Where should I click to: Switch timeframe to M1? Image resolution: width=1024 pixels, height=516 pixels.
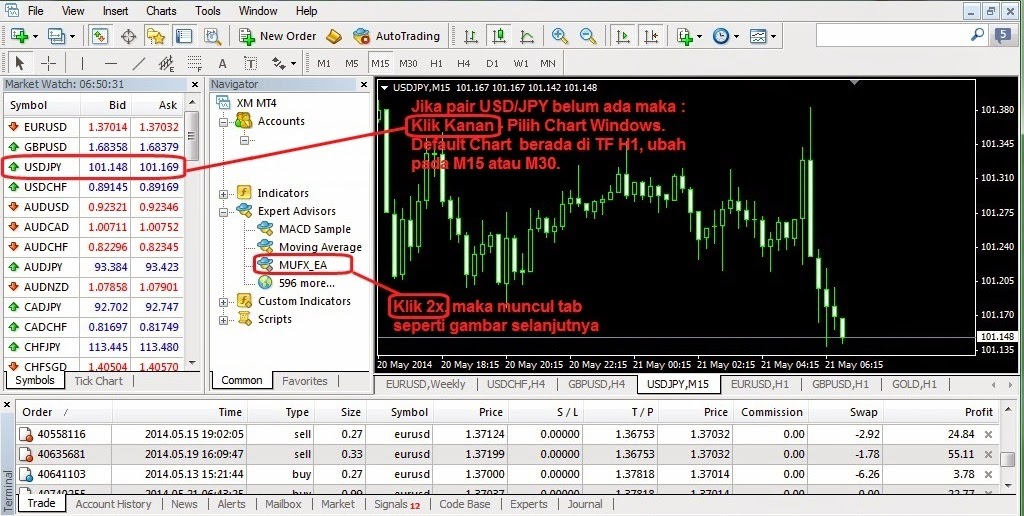pyautogui.click(x=324, y=63)
